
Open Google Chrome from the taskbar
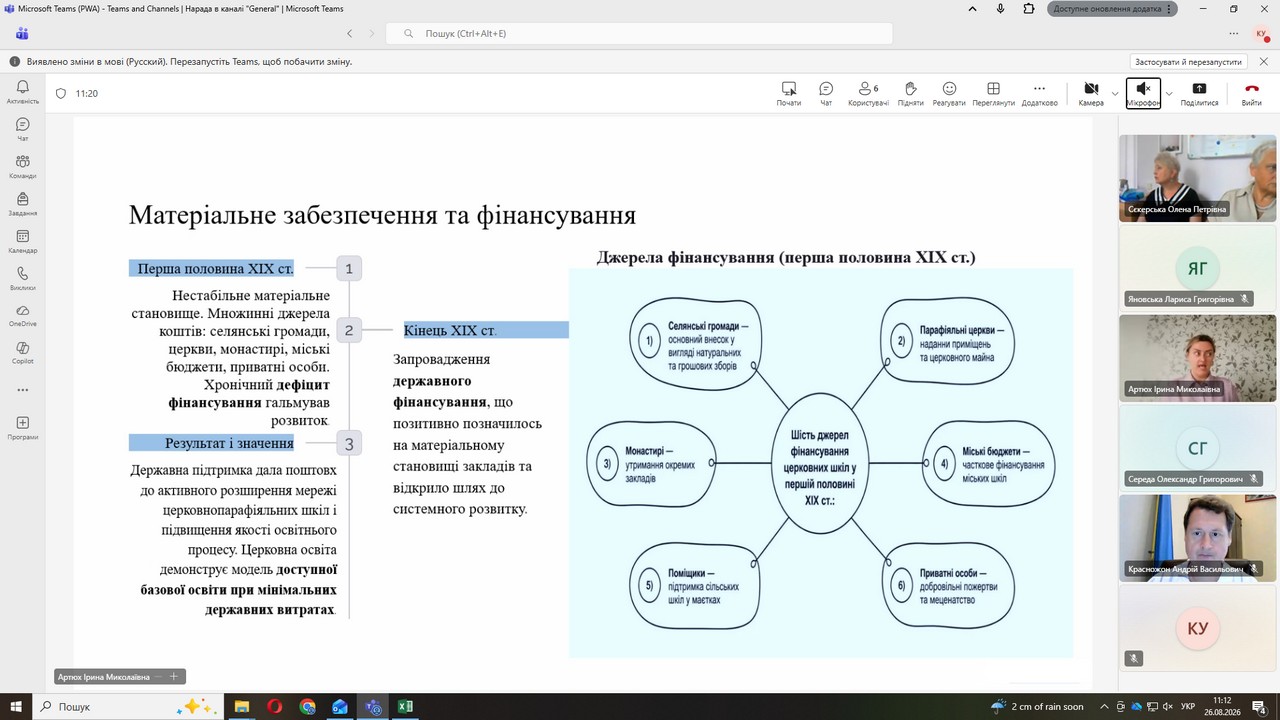click(x=308, y=706)
